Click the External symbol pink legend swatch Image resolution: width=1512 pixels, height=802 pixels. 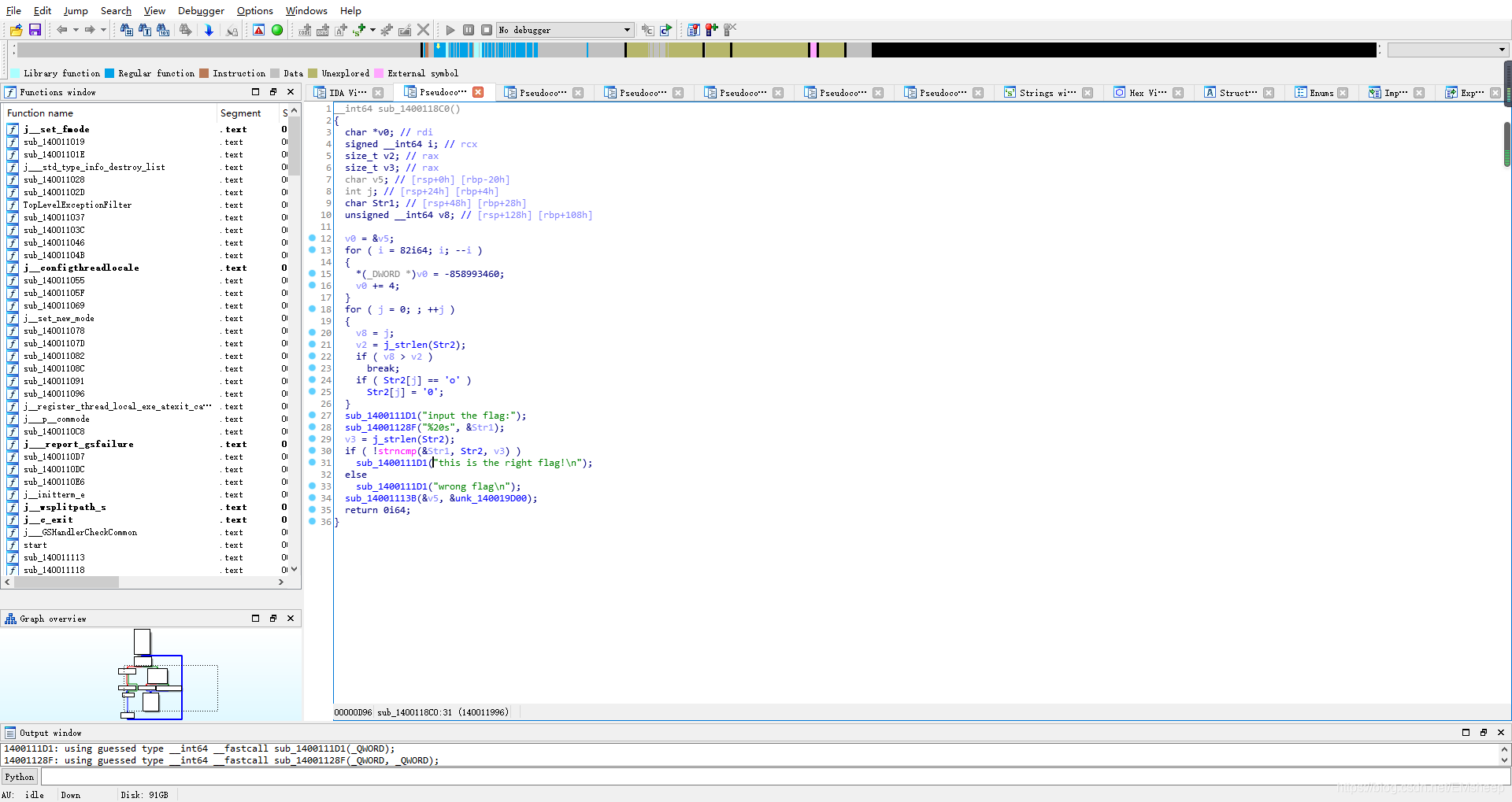(379, 73)
